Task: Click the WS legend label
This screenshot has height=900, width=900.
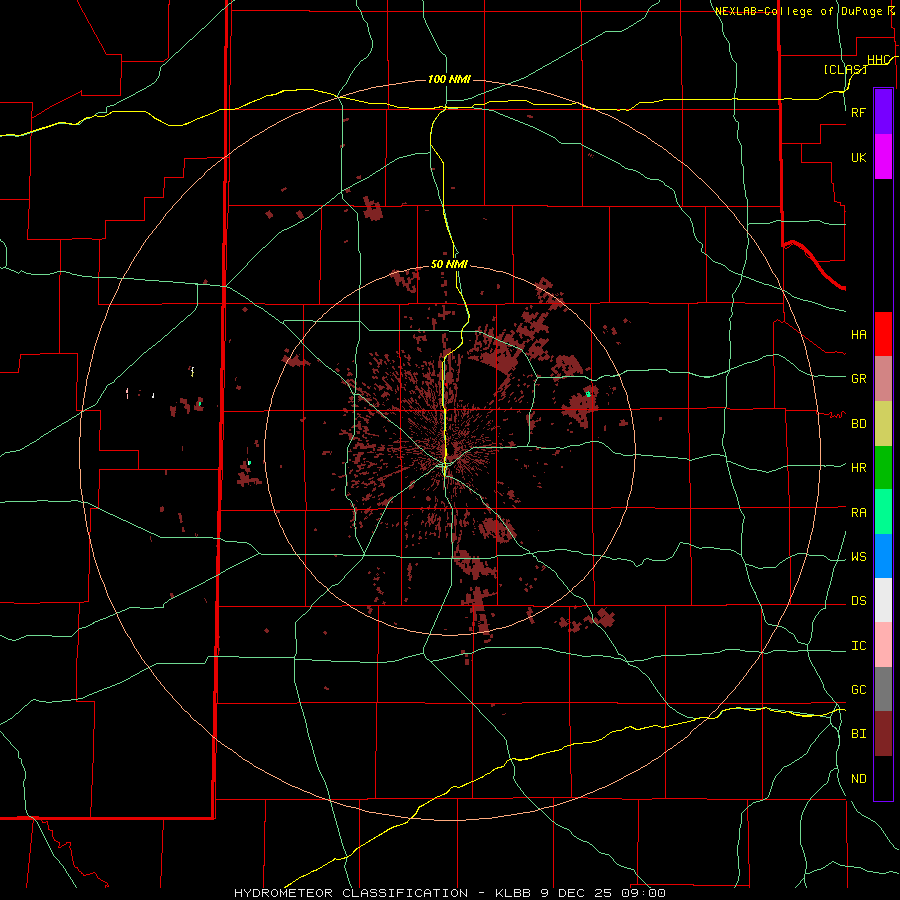Action: pyautogui.click(x=859, y=556)
